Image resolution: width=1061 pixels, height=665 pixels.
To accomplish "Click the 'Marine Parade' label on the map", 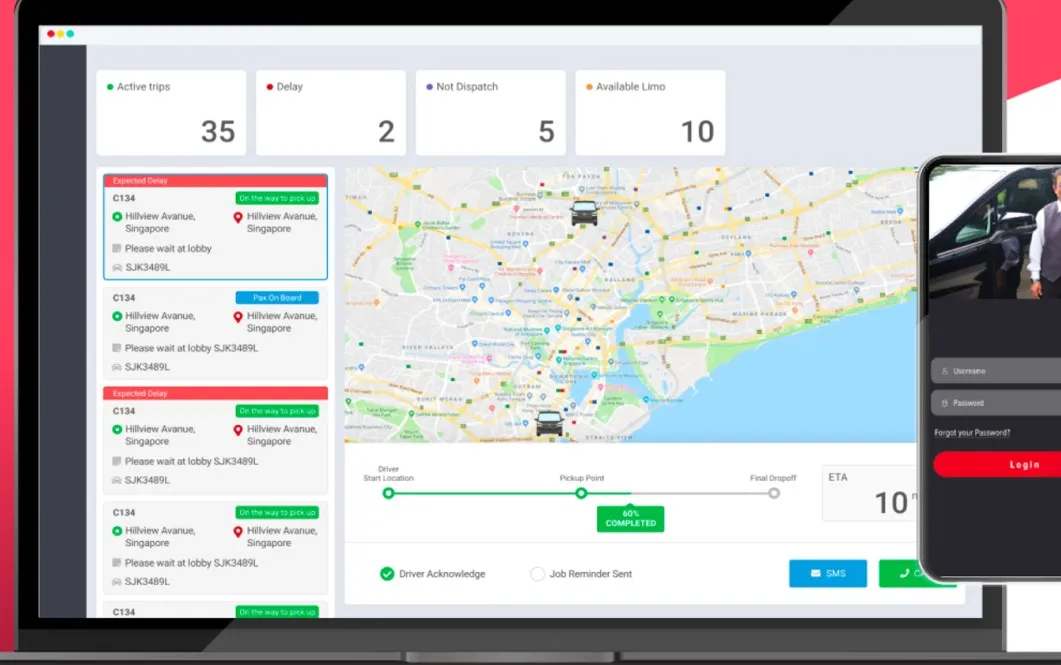I will pyautogui.click(x=759, y=314).
